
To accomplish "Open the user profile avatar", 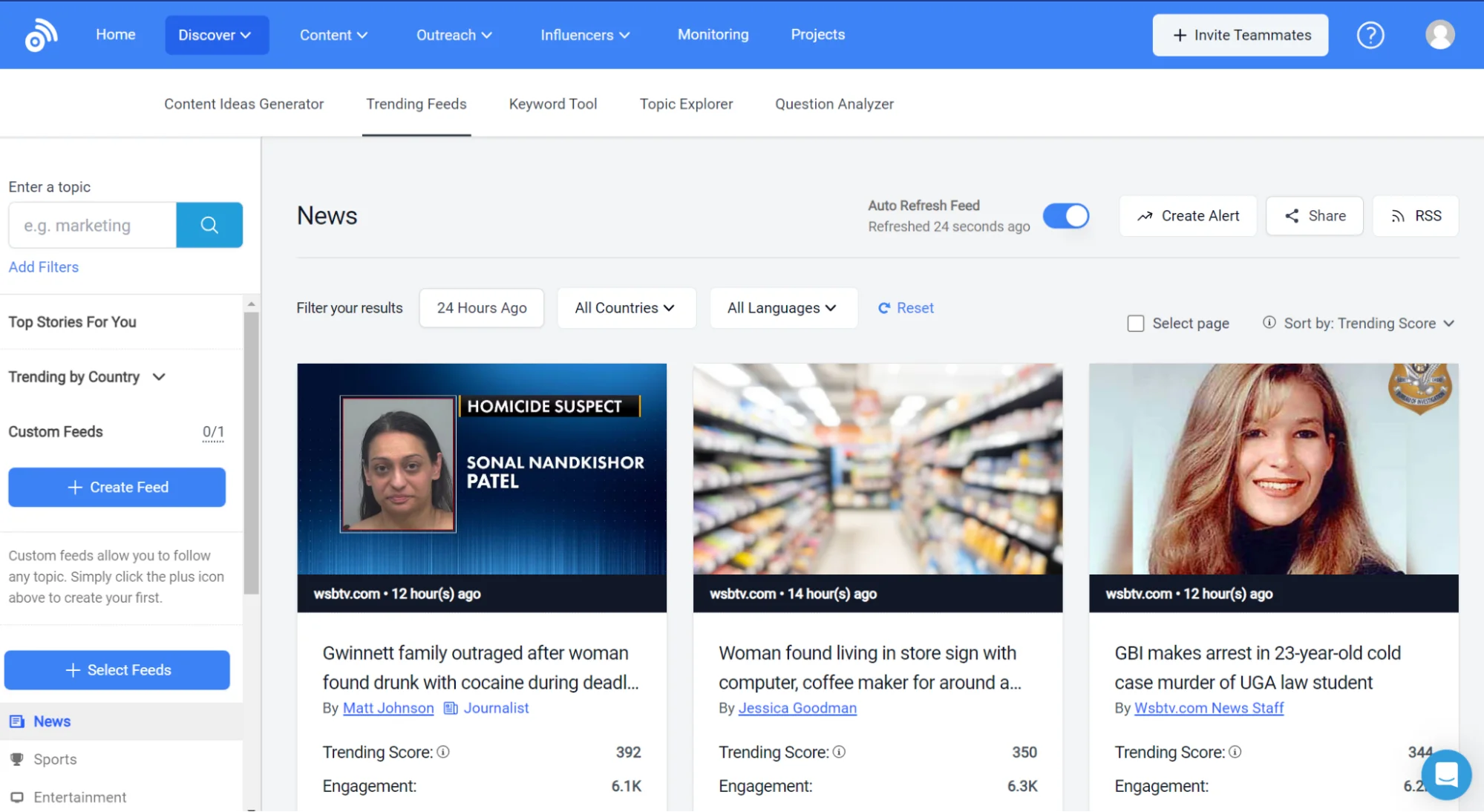I will click(x=1439, y=35).
